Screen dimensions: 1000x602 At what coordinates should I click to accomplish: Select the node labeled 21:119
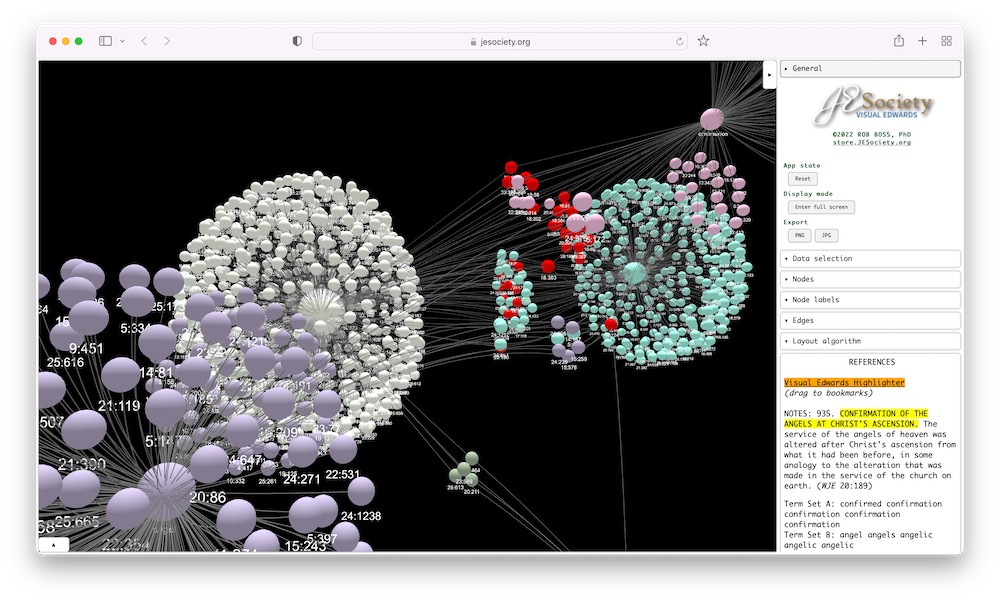coord(121,374)
